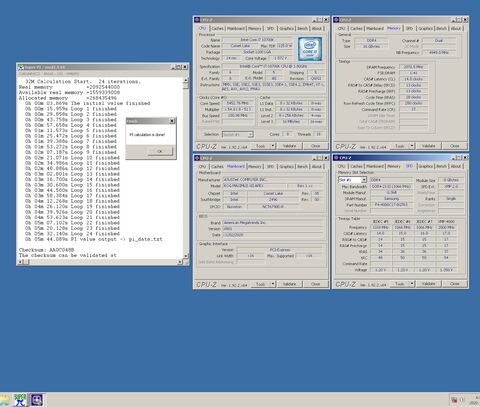Click the processor Name field in CPU-Z

tap(257, 40)
